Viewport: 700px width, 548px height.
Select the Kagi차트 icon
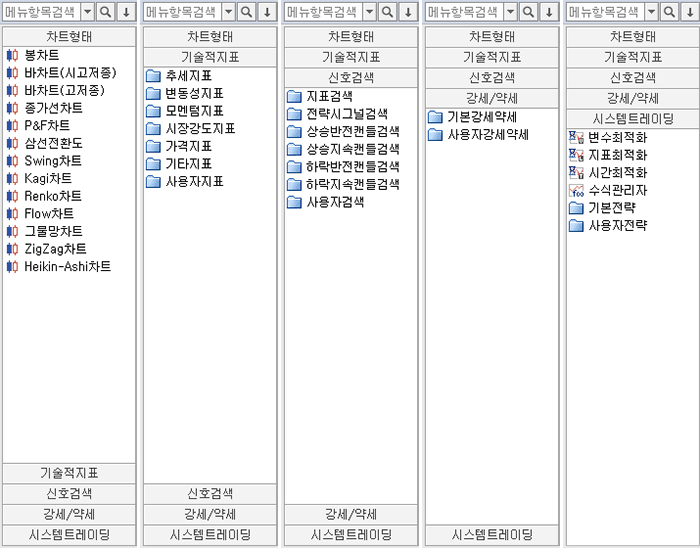tap(12, 179)
